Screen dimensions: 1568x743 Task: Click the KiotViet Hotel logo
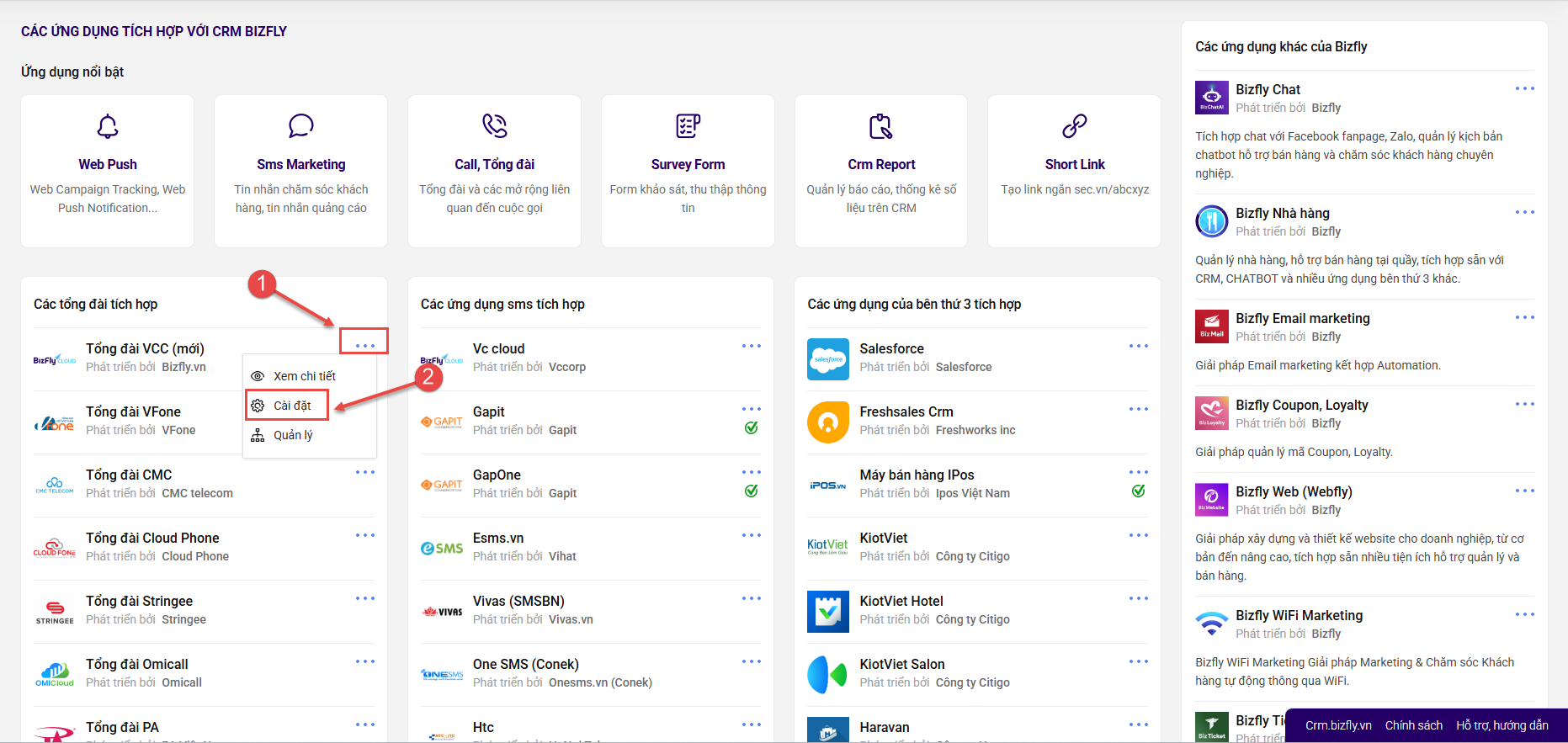tap(828, 612)
